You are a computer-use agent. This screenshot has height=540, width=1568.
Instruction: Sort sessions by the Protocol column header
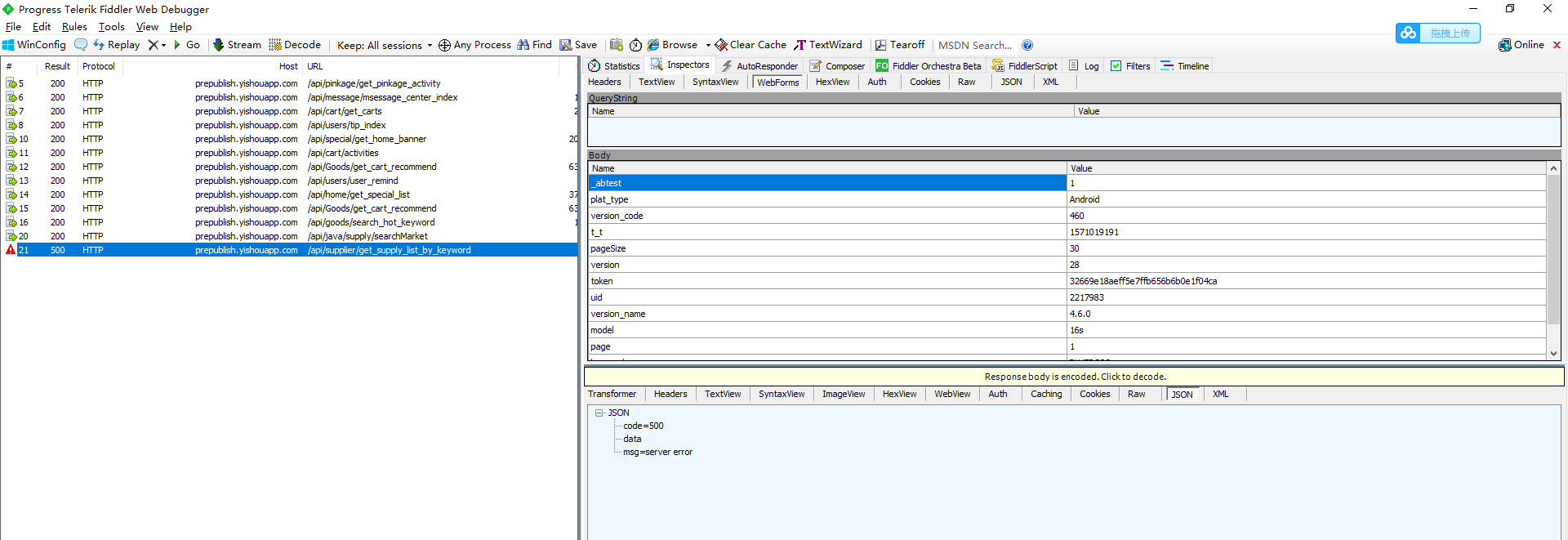(99, 66)
